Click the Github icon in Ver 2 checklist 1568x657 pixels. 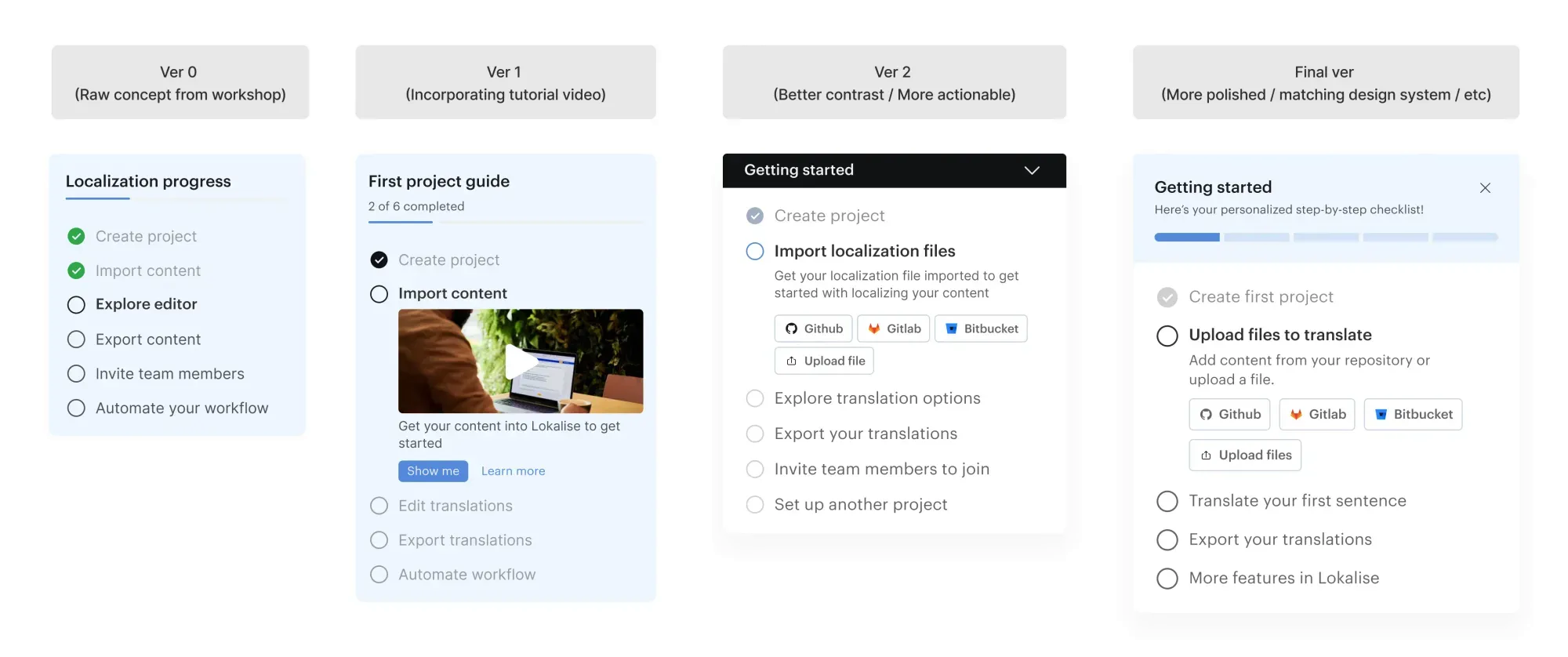tap(792, 329)
